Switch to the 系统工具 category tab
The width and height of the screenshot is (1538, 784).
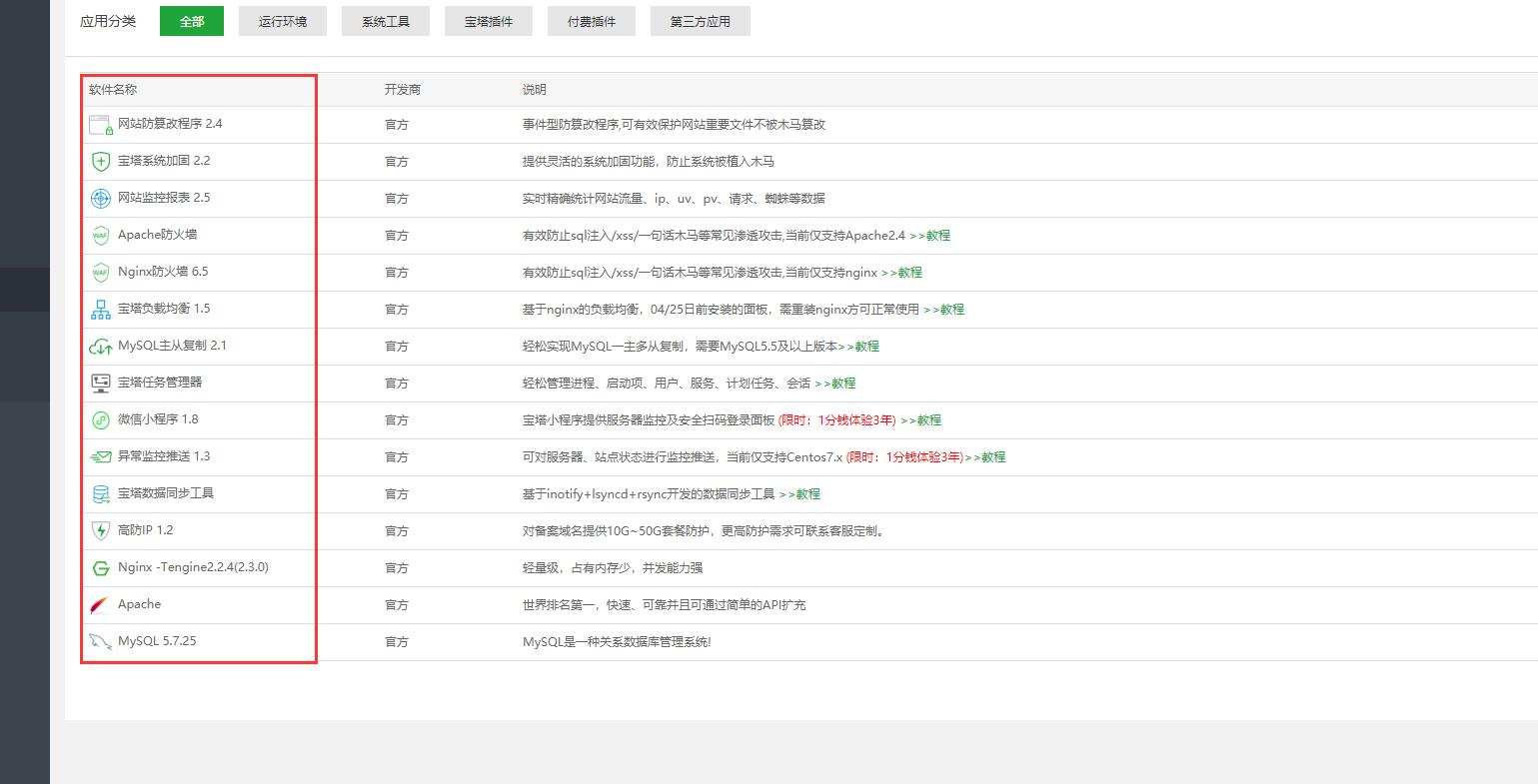(x=386, y=21)
